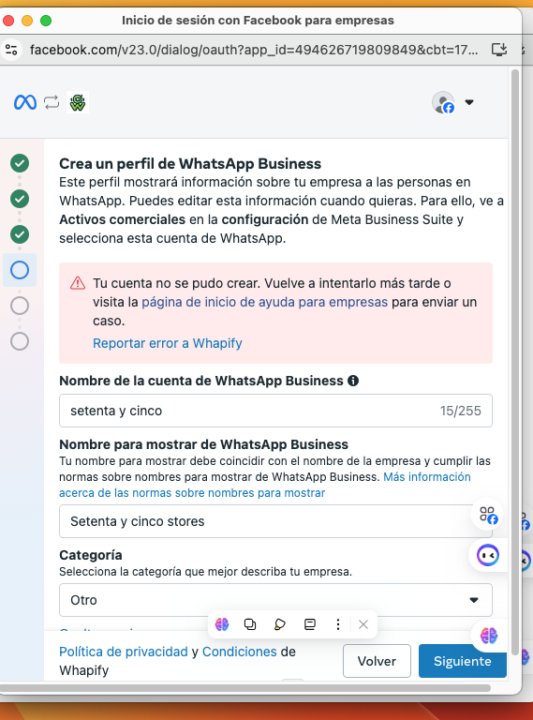Click the Siguiente button
This screenshot has width=533, height=720.
(462, 661)
